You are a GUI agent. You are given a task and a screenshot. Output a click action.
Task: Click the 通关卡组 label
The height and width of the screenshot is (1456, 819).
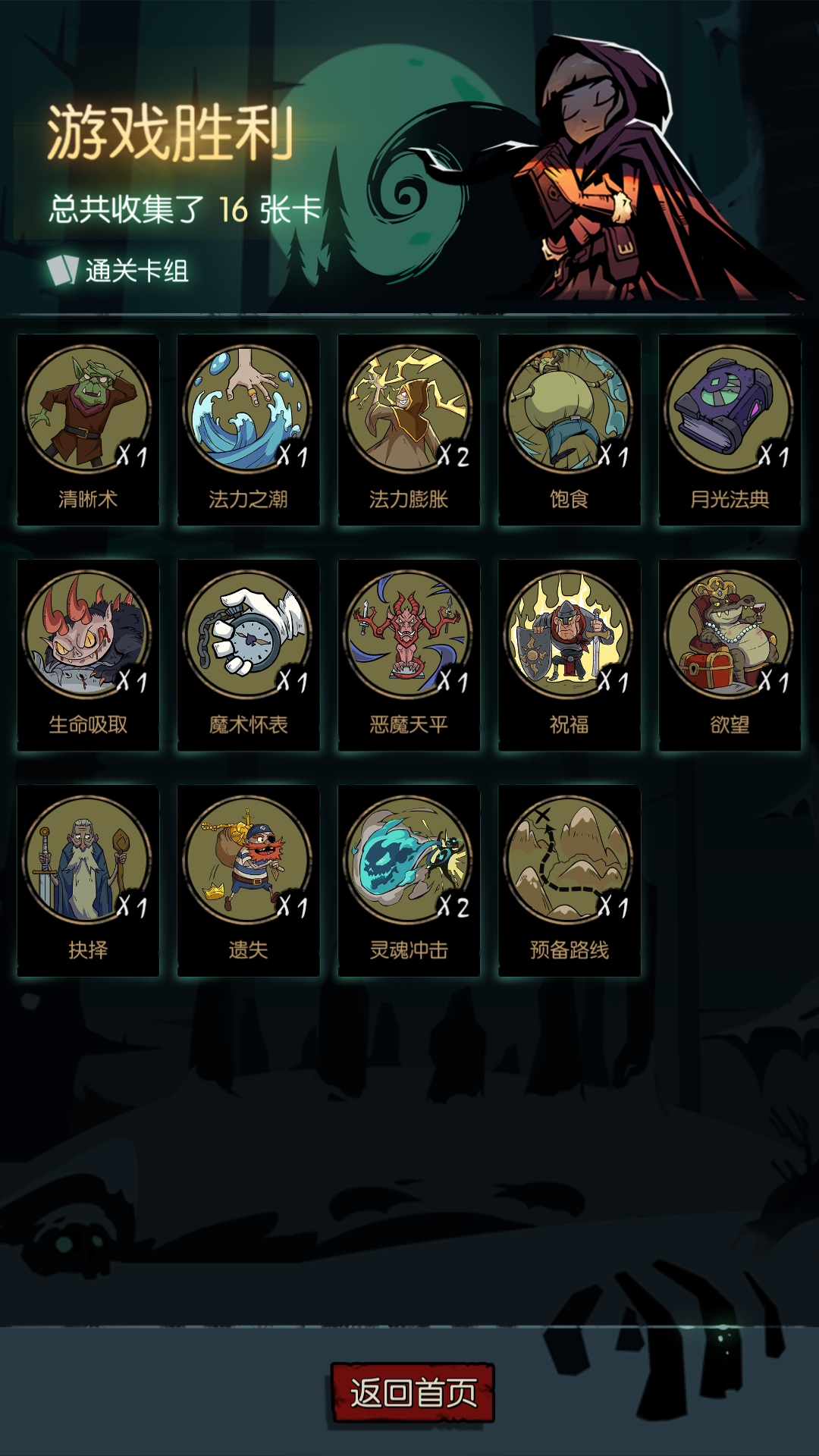(137, 271)
